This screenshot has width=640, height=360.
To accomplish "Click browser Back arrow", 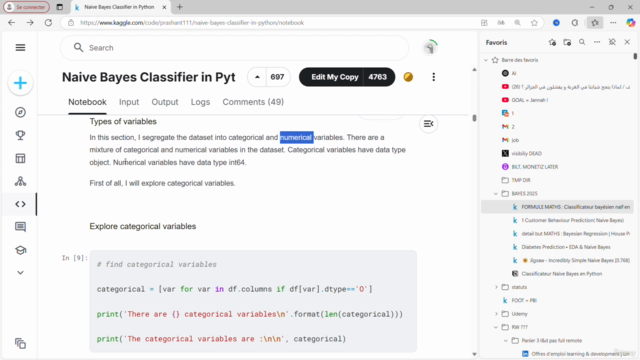I will [x=11, y=23].
